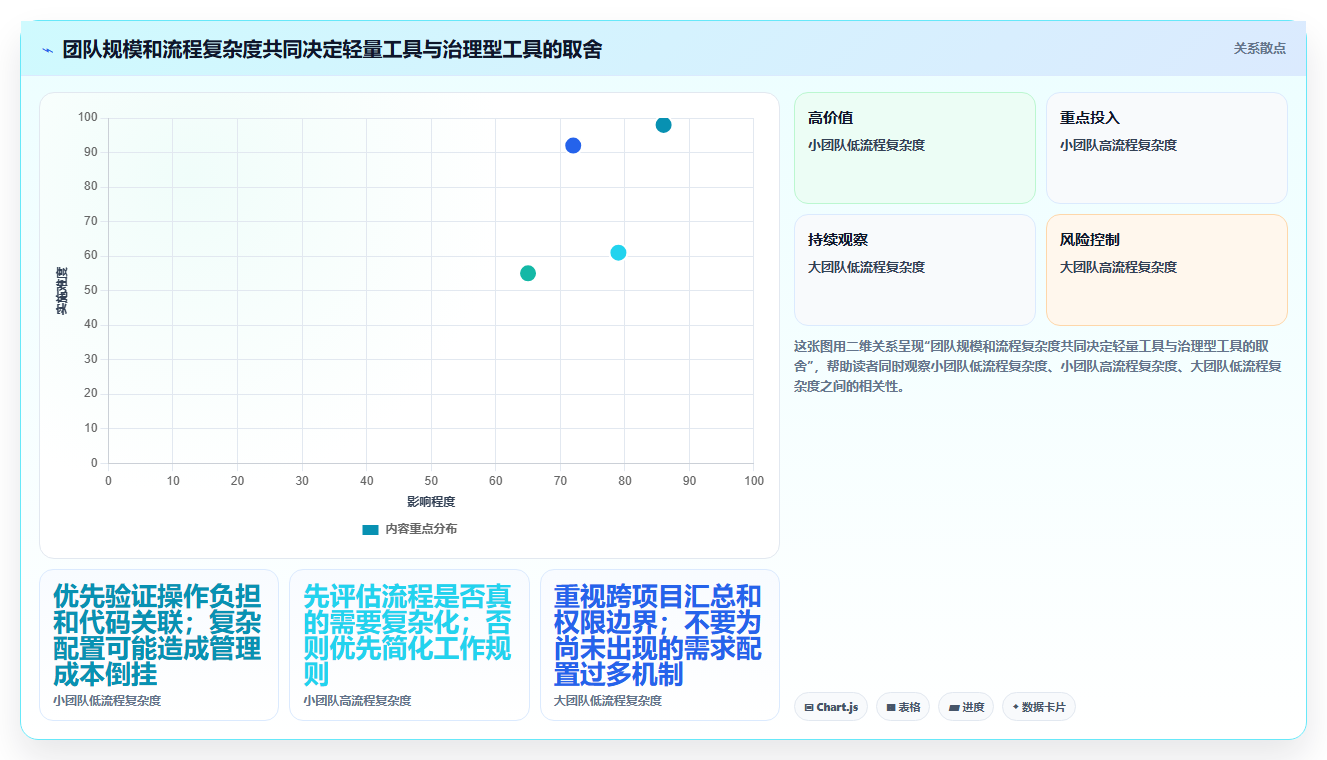
Task: Select the cyan scatter point near 79
Action: (618, 253)
